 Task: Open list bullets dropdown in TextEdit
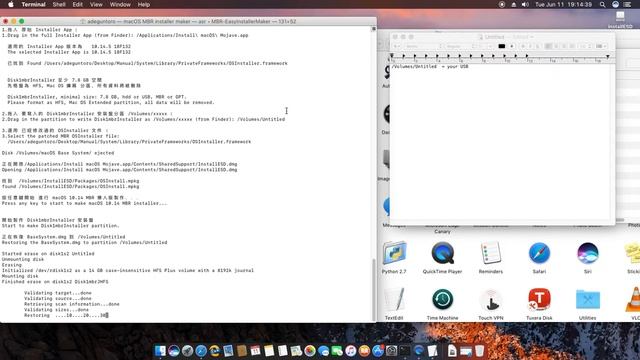tap(600, 46)
